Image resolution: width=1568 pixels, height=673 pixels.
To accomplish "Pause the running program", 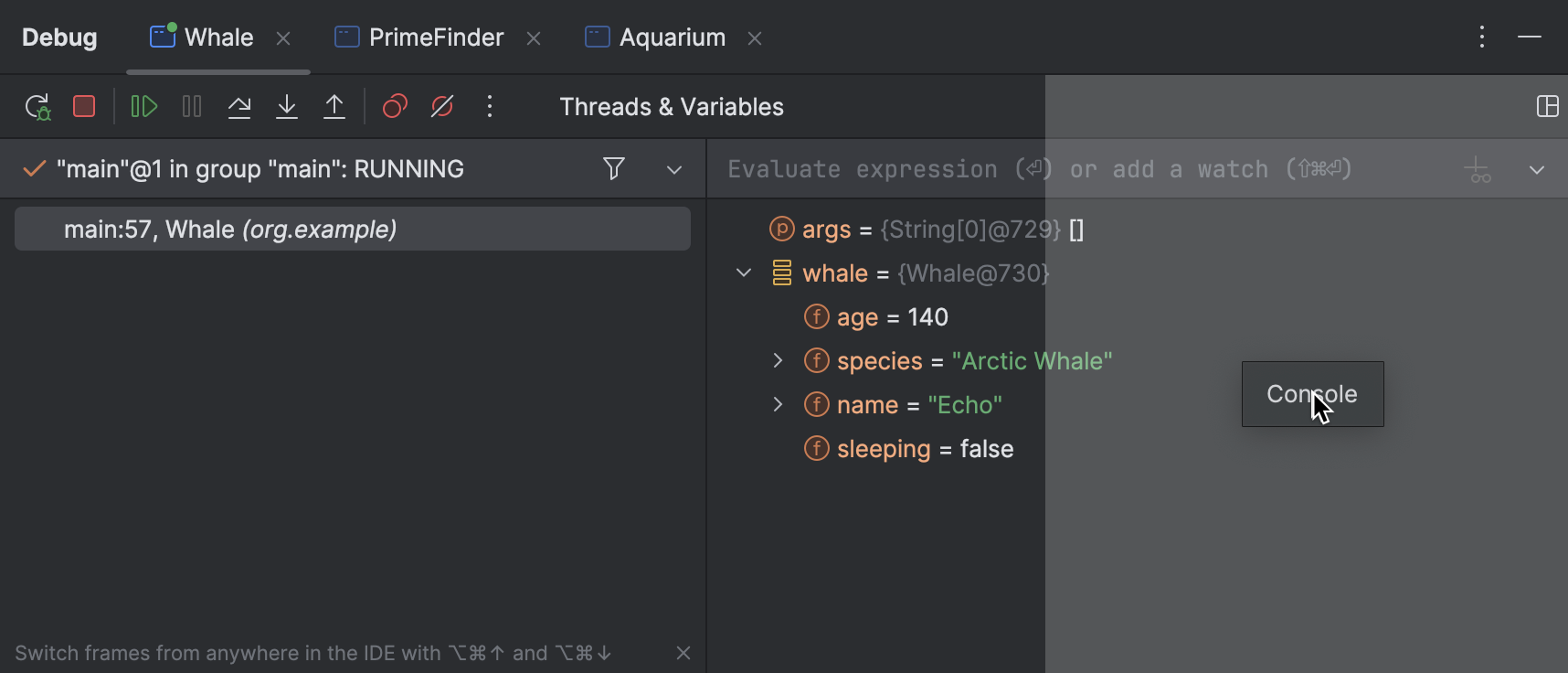I will point(192,107).
